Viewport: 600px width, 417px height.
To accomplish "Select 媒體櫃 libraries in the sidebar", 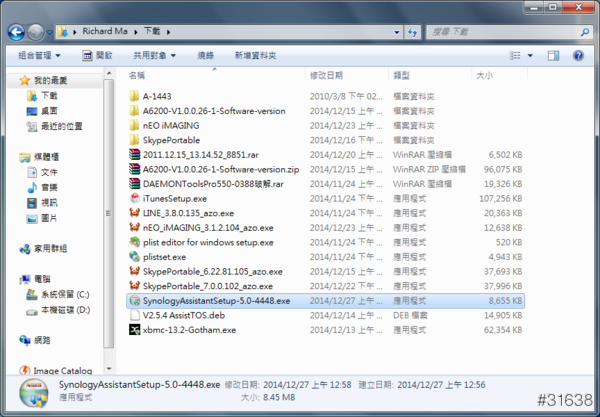I will (46, 157).
